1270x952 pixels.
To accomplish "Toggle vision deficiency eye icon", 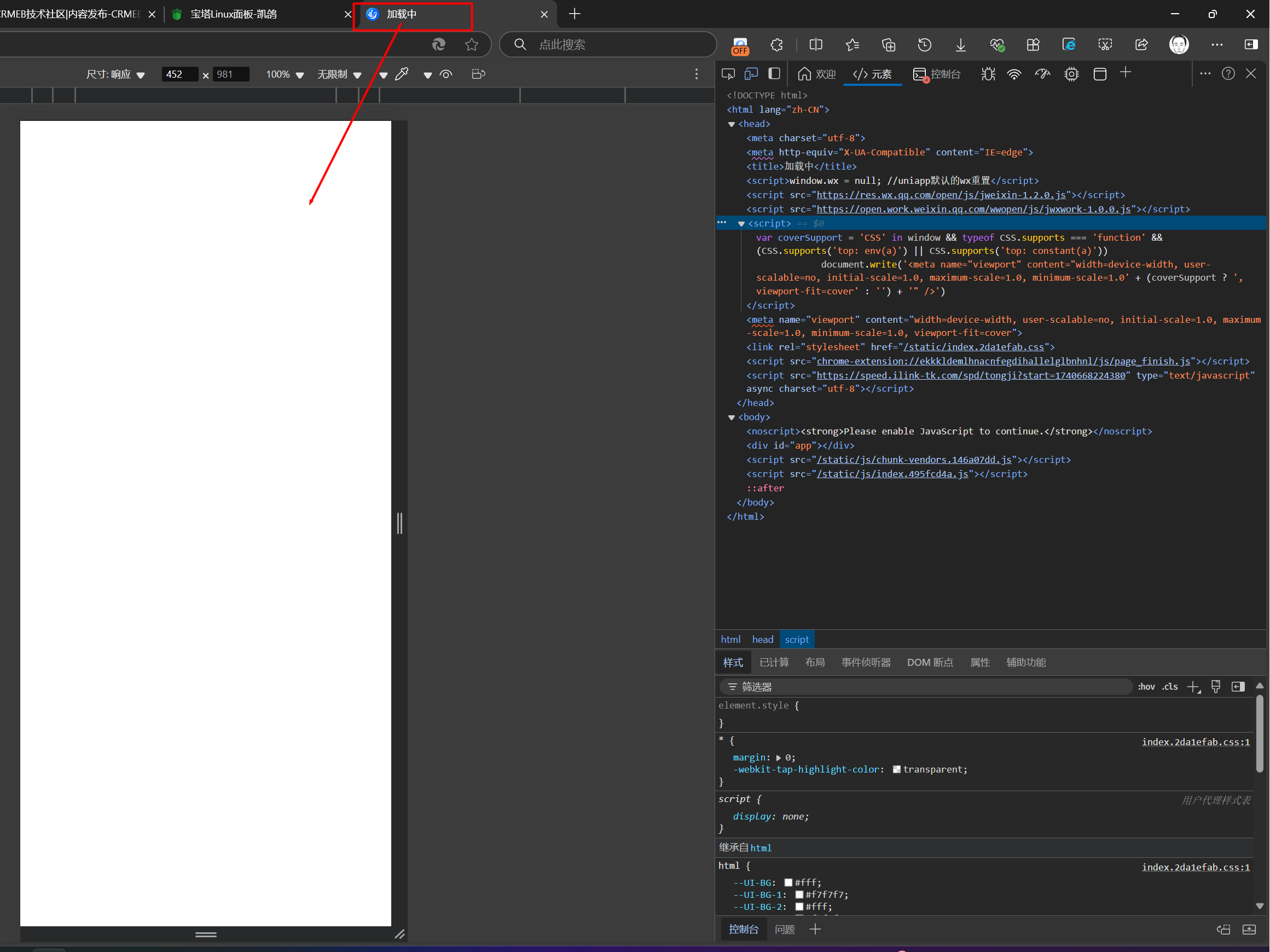I will tap(446, 74).
